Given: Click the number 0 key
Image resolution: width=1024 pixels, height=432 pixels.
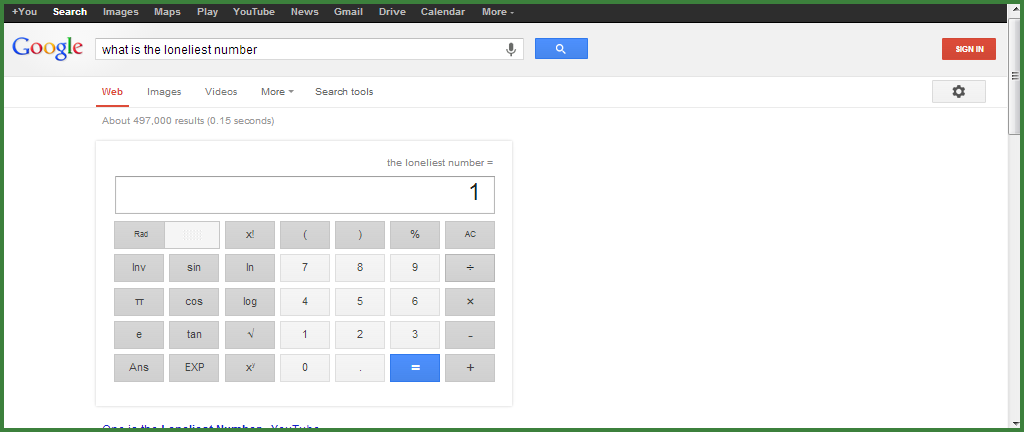Looking at the screenshot, I should pos(305,367).
